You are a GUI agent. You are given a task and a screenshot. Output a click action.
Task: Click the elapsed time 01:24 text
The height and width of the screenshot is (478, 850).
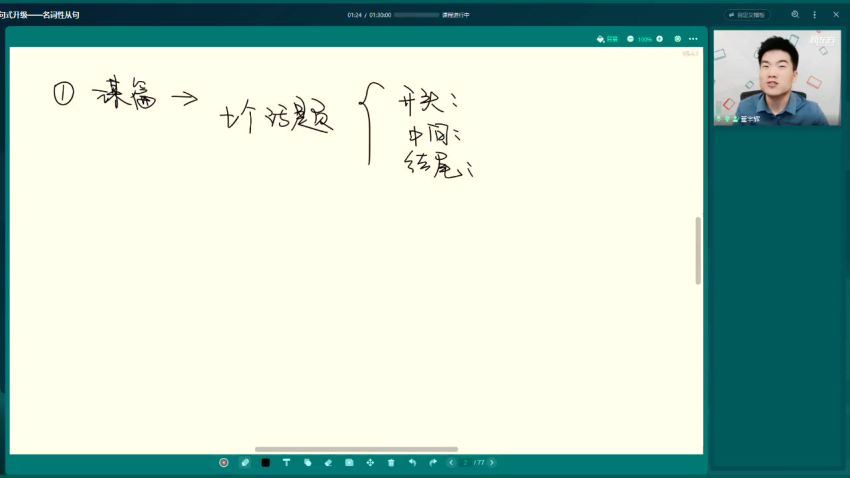355,15
